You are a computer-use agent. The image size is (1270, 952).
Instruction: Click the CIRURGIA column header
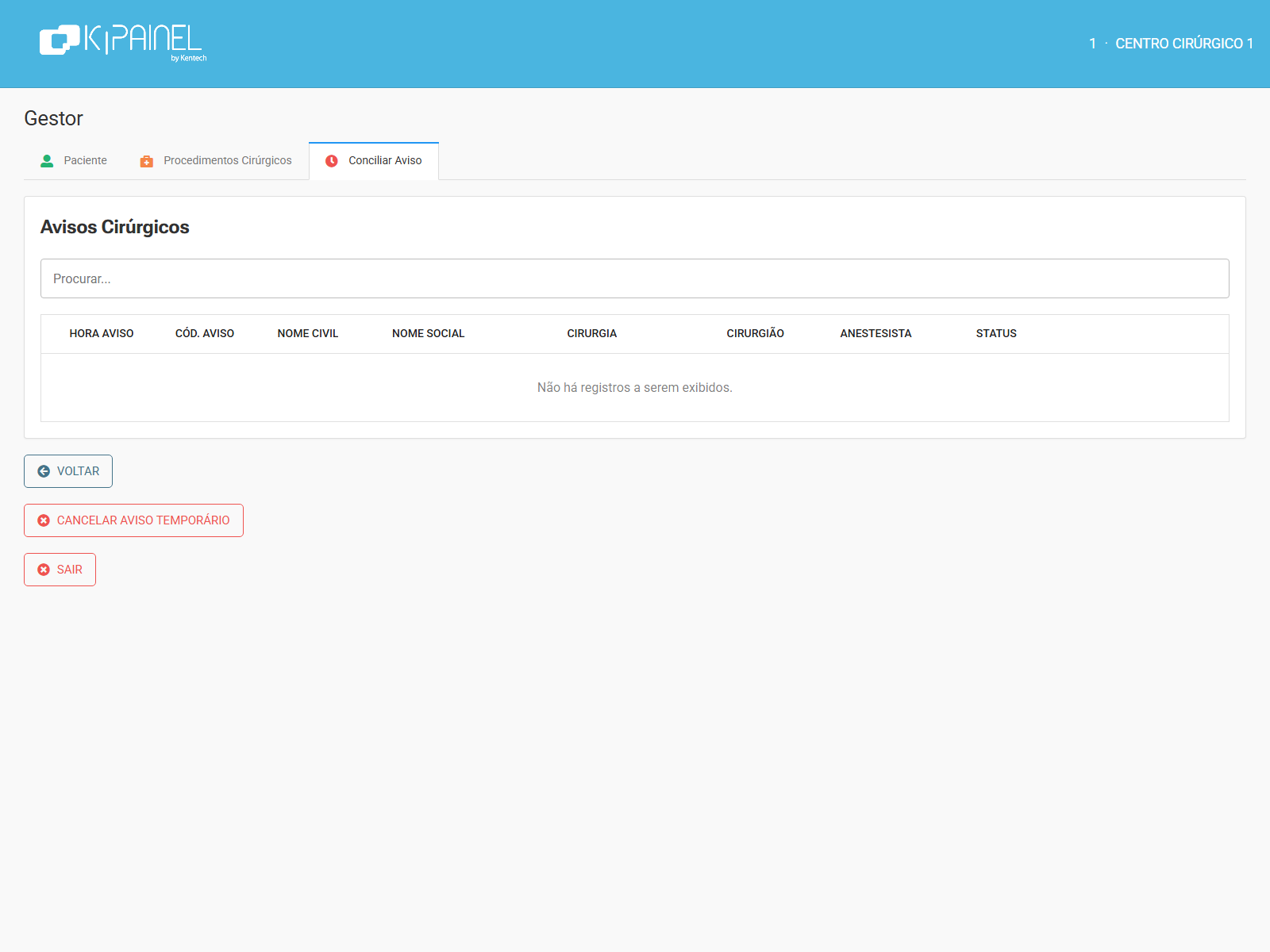click(592, 334)
